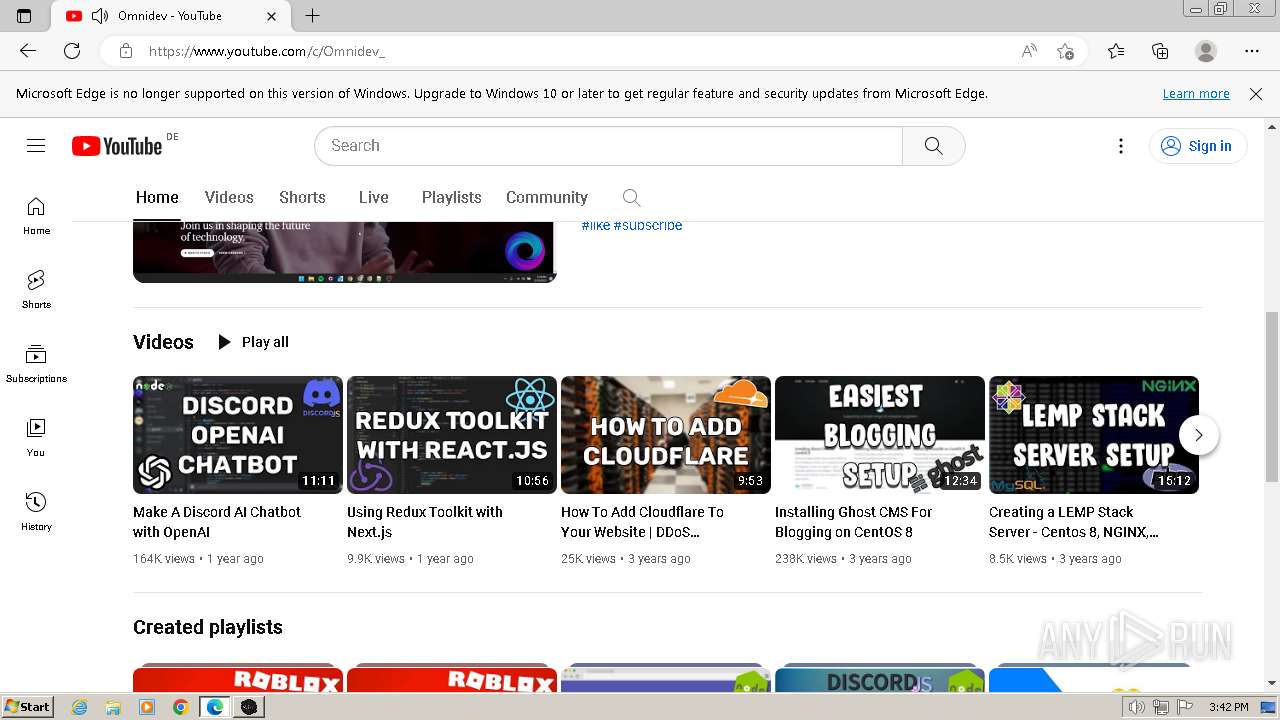Launch Internet Explorer from taskbar
1280x720 pixels.
click(79, 707)
